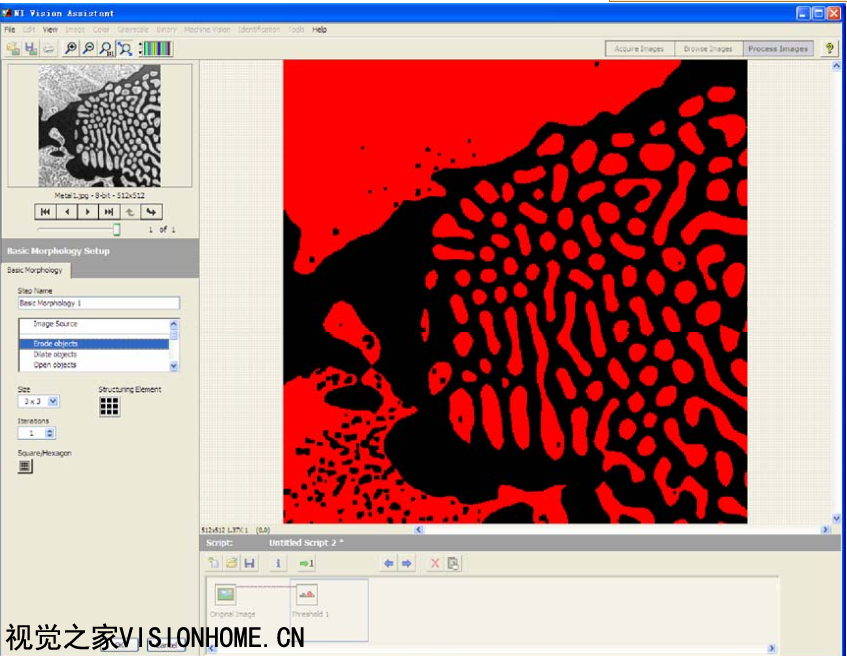847x656 pixels.
Task: Switch to Acquire Images mode
Action: point(639,48)
